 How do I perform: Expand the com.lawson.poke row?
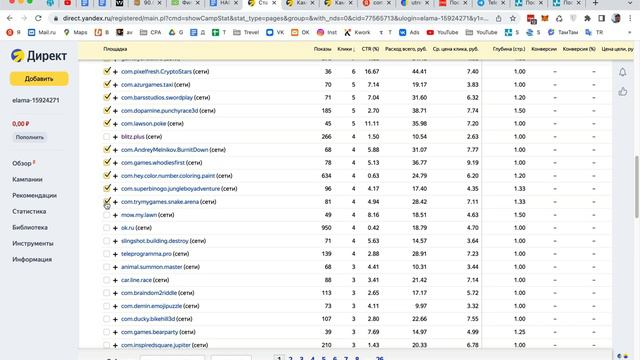[116, 124]
